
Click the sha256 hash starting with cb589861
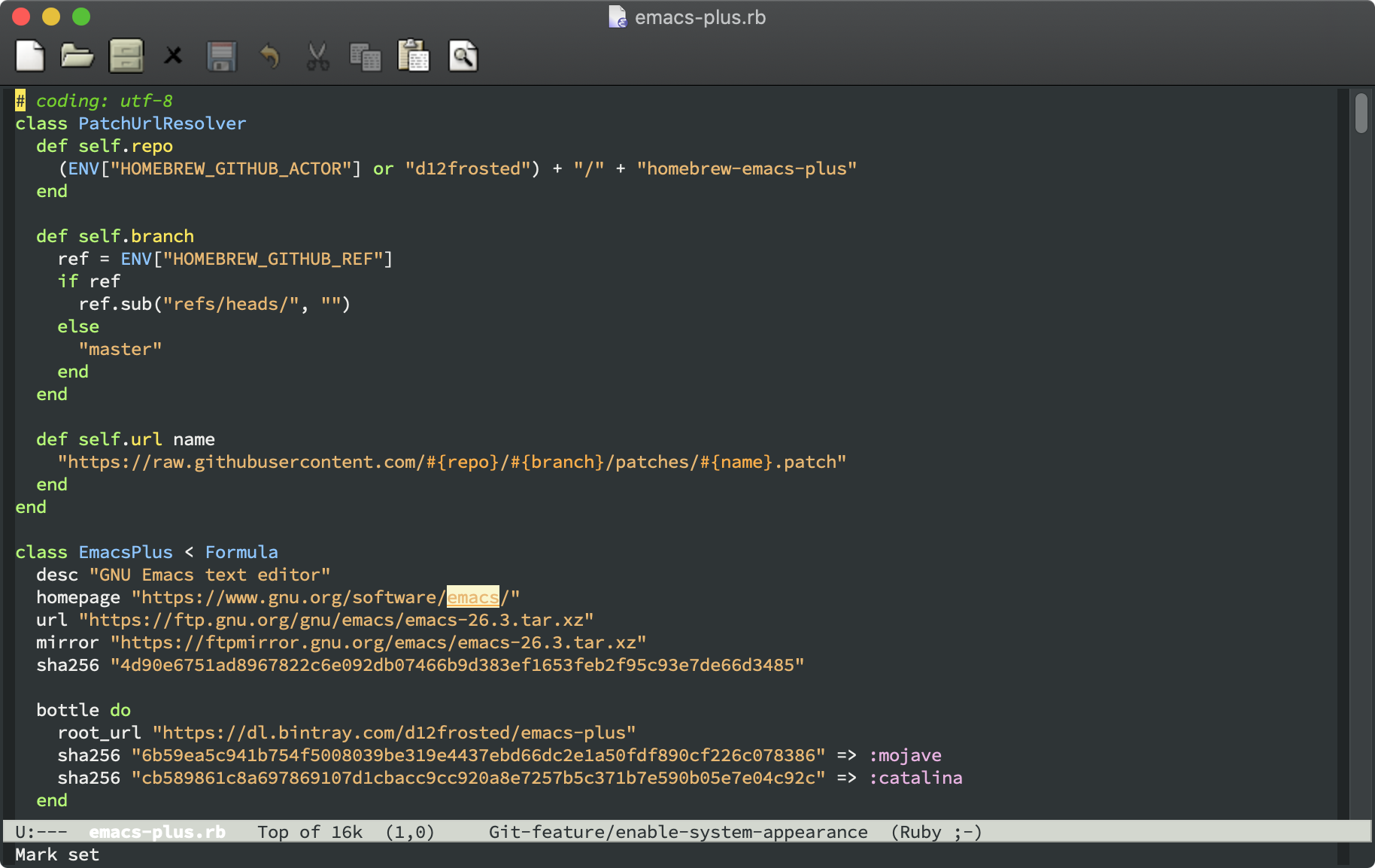478,778
